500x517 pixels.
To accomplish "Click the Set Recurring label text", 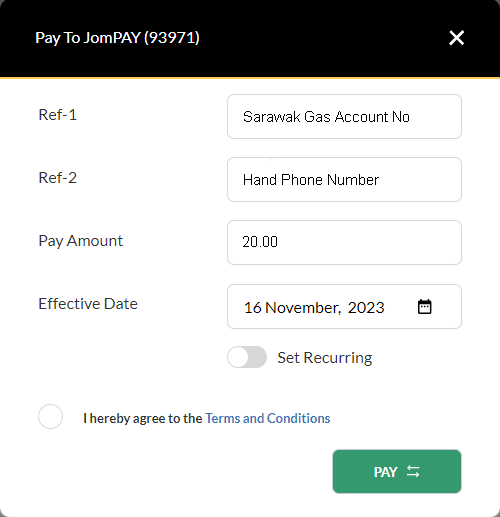I will [325, 358].
